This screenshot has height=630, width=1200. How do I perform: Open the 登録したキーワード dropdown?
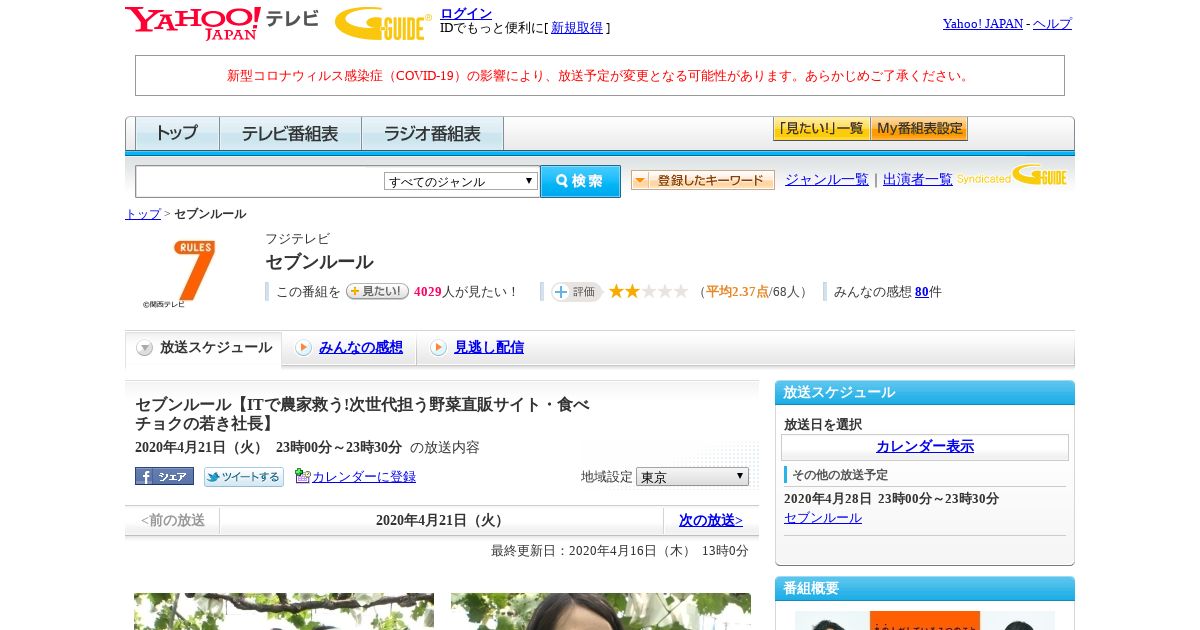click(x=702, y=180)
